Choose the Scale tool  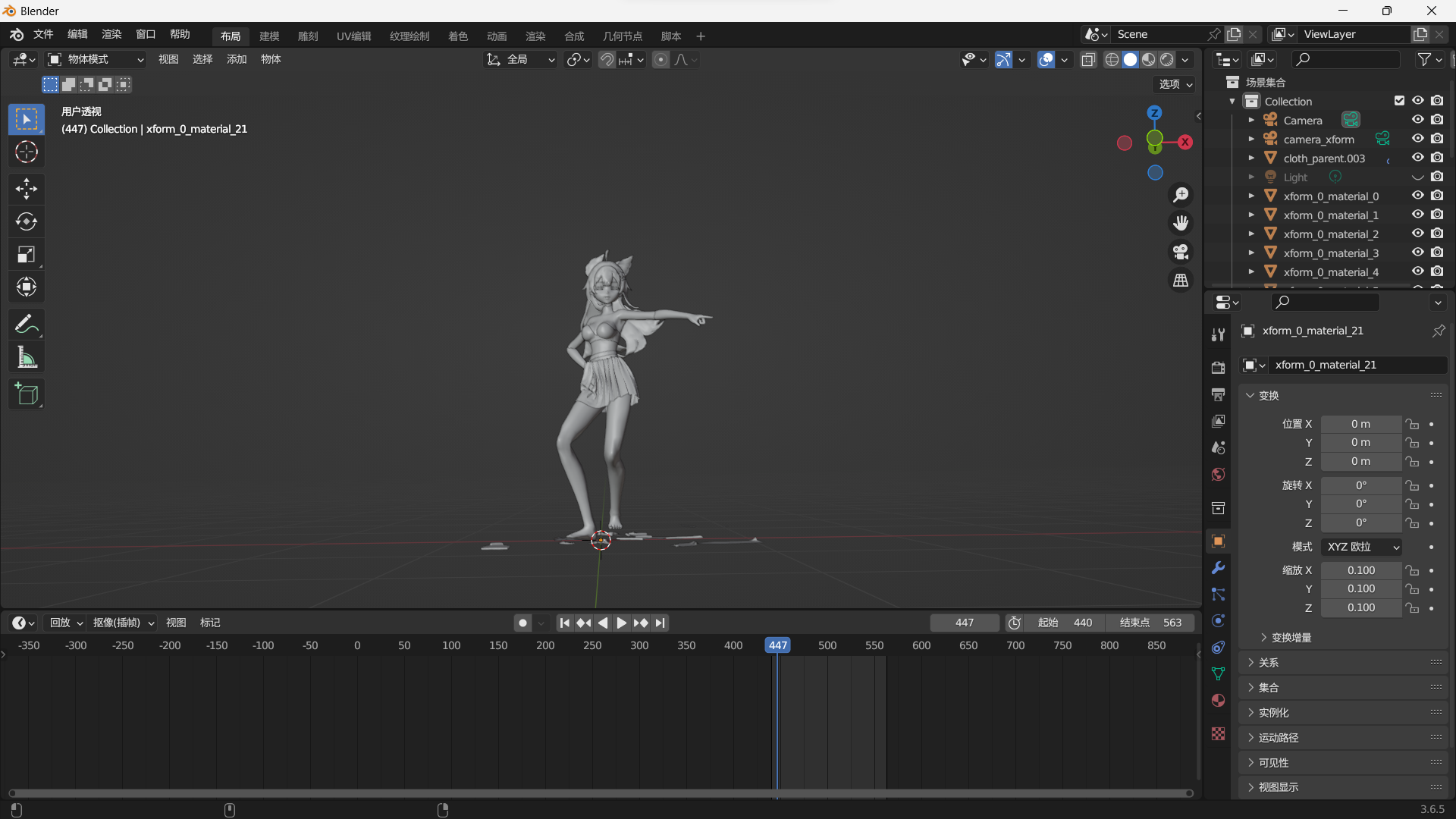point(27,255)
